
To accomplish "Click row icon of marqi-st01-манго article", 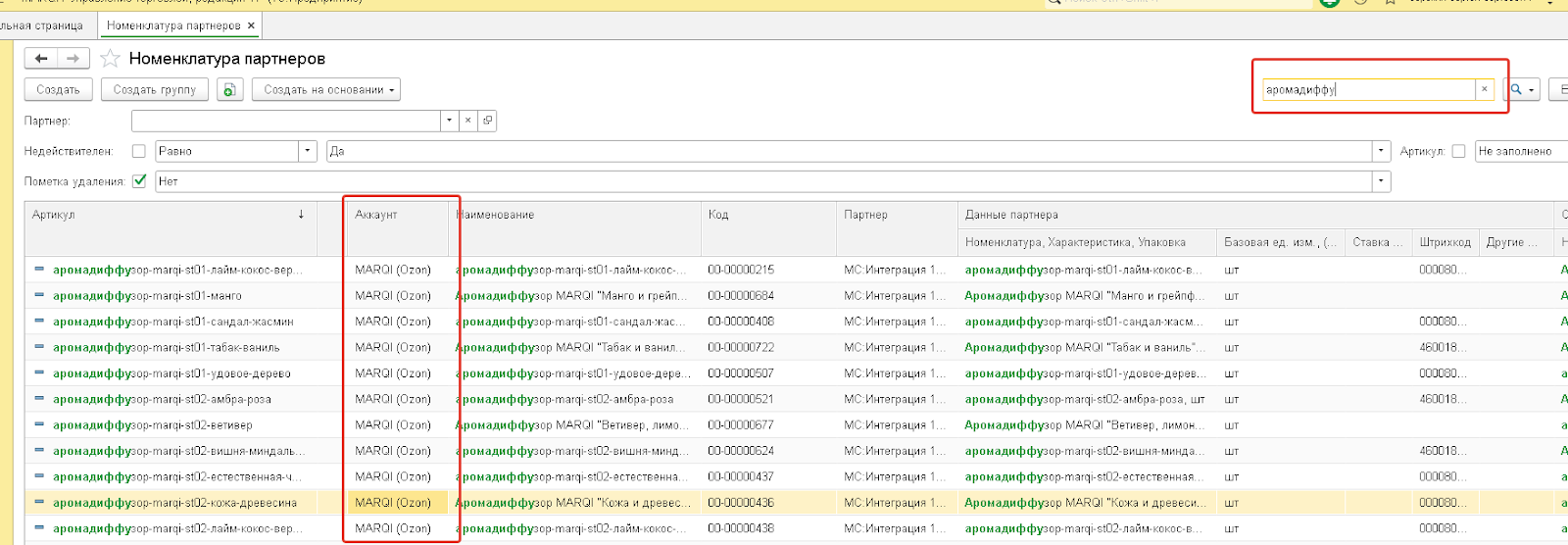I will [x=39, y=295].
